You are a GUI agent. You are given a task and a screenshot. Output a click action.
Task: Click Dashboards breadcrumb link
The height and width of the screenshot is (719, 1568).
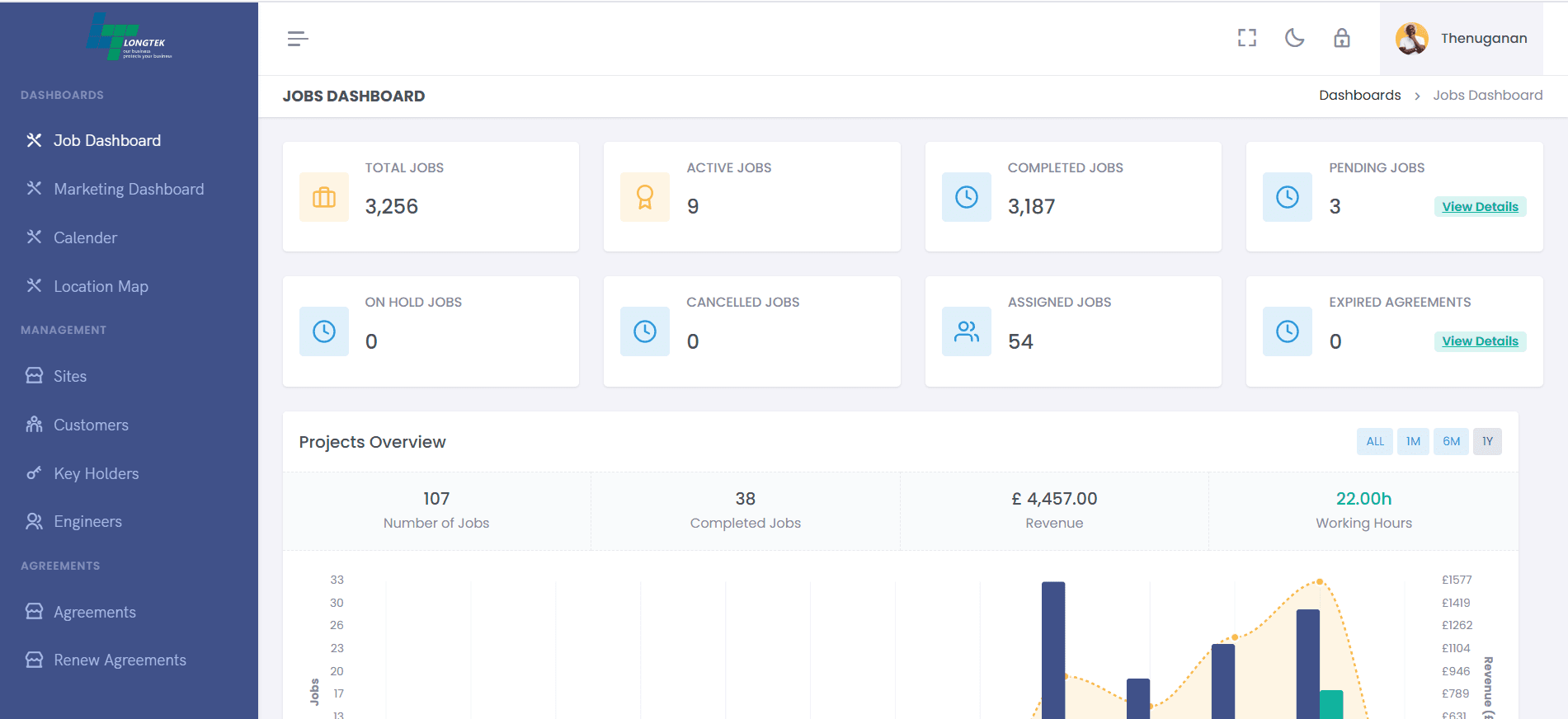[1359, 96]
